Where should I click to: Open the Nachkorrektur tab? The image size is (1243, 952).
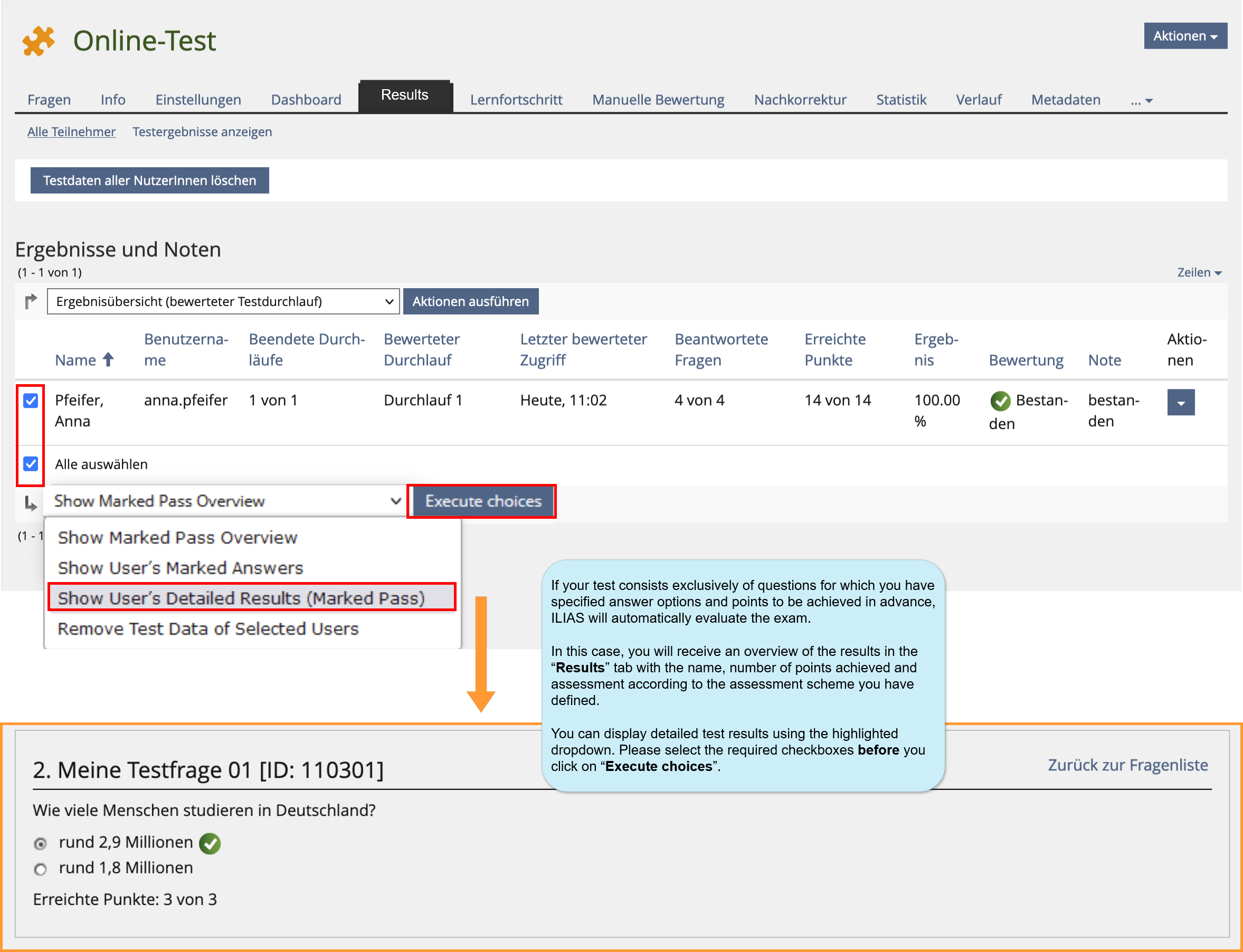click(800, 100)
